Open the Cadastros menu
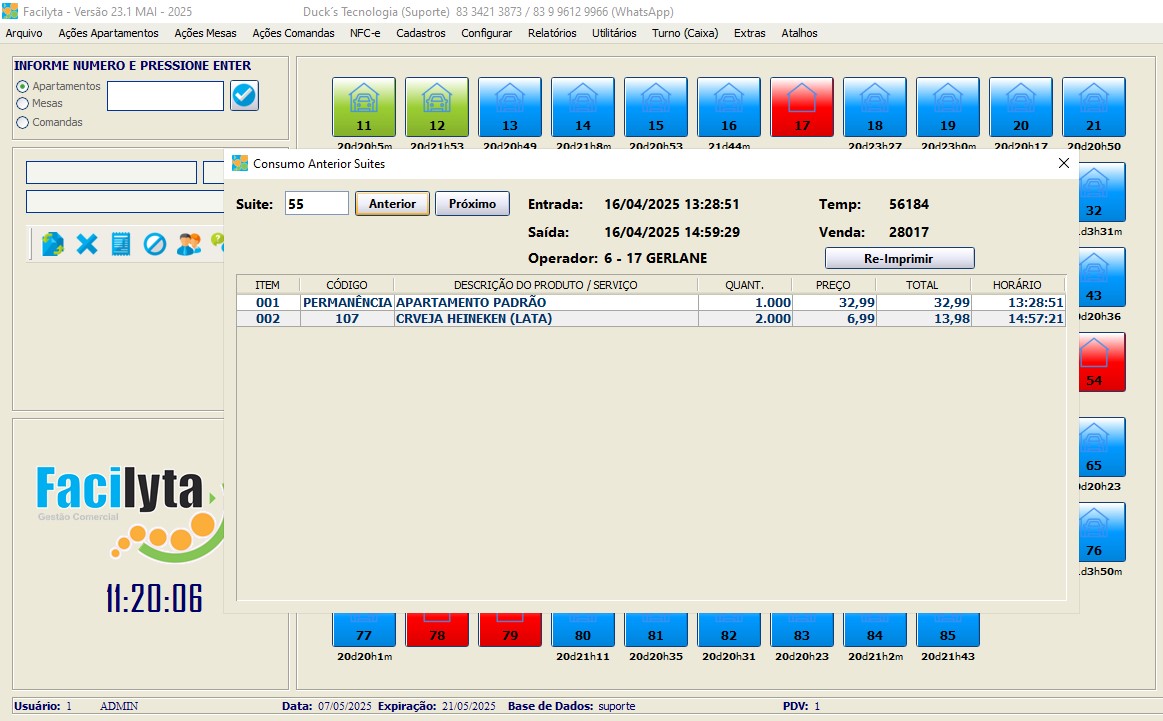This screenshot has width=1163, height=721. [421, 33]
